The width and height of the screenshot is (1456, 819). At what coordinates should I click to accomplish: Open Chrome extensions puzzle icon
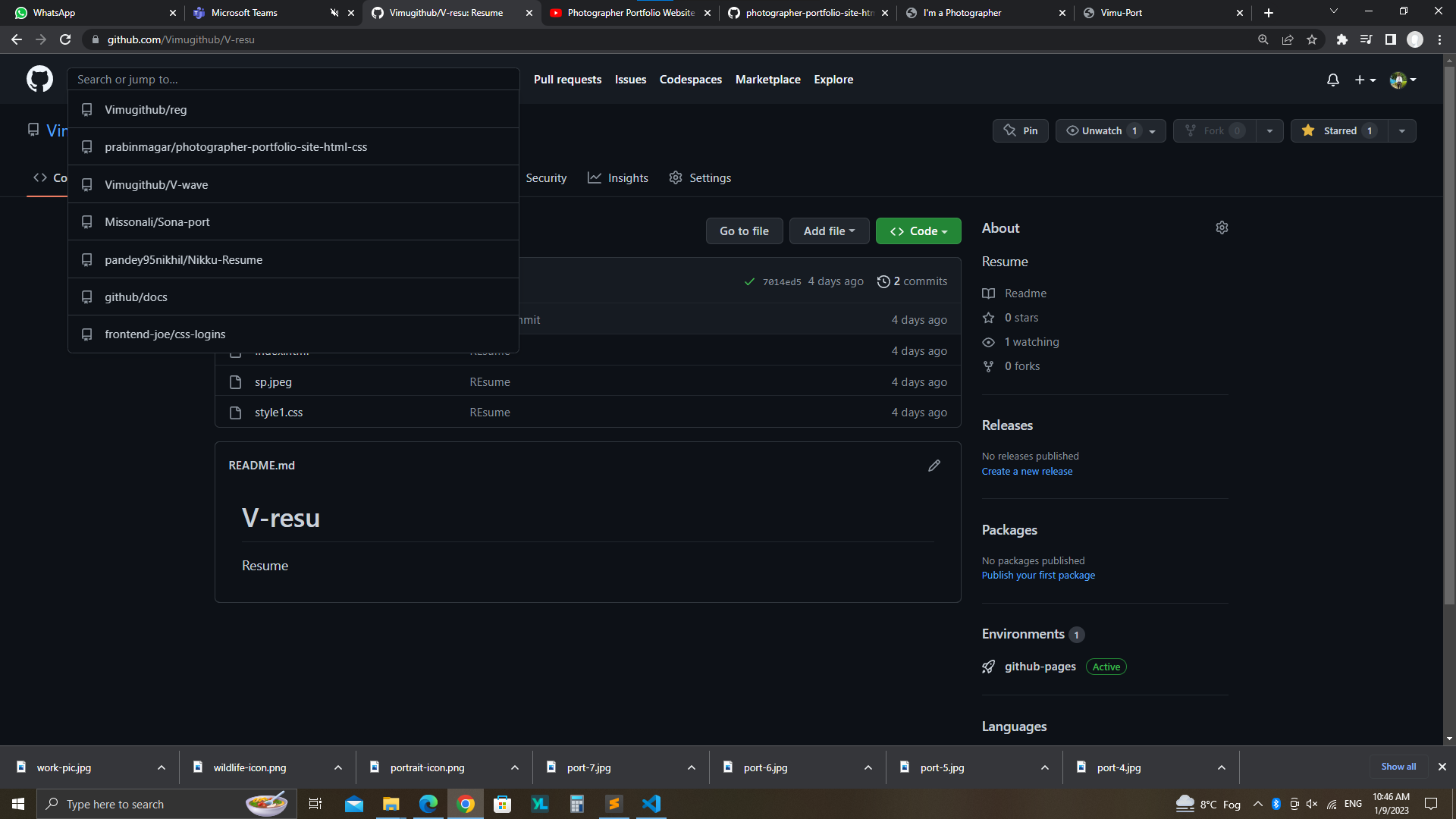[1341, 39]
